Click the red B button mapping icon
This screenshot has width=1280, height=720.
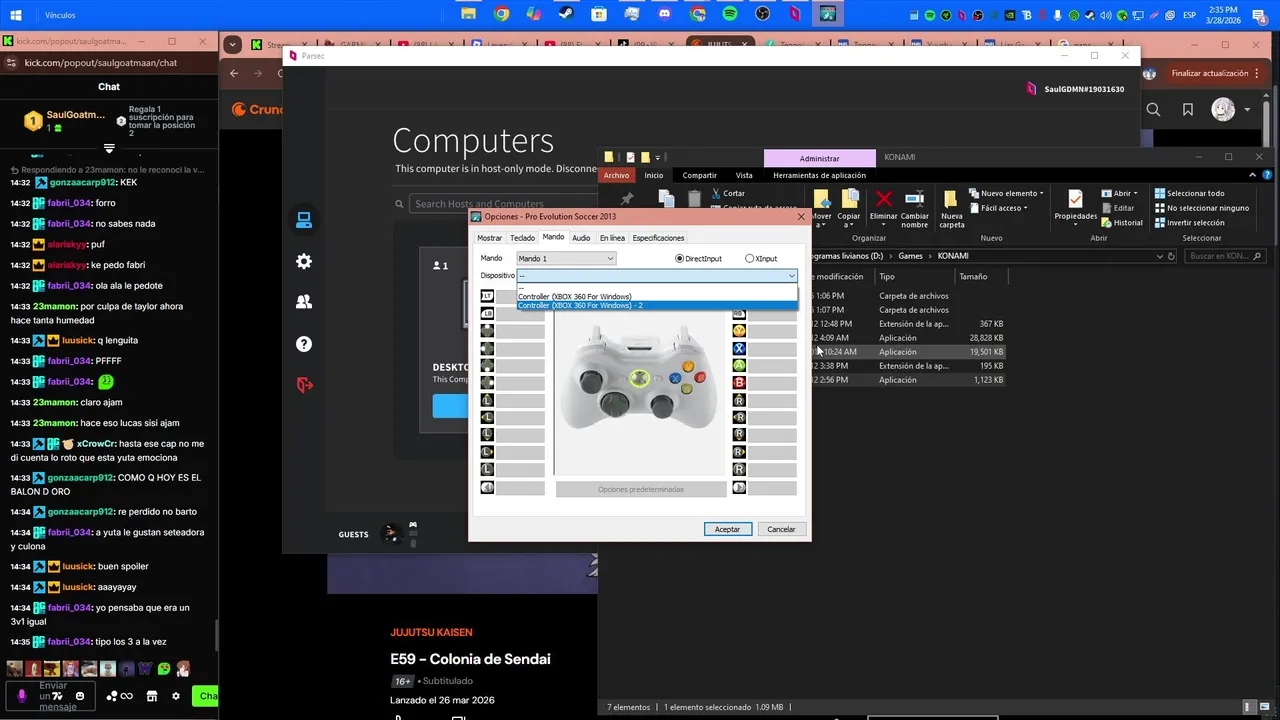tap(739, 382)
